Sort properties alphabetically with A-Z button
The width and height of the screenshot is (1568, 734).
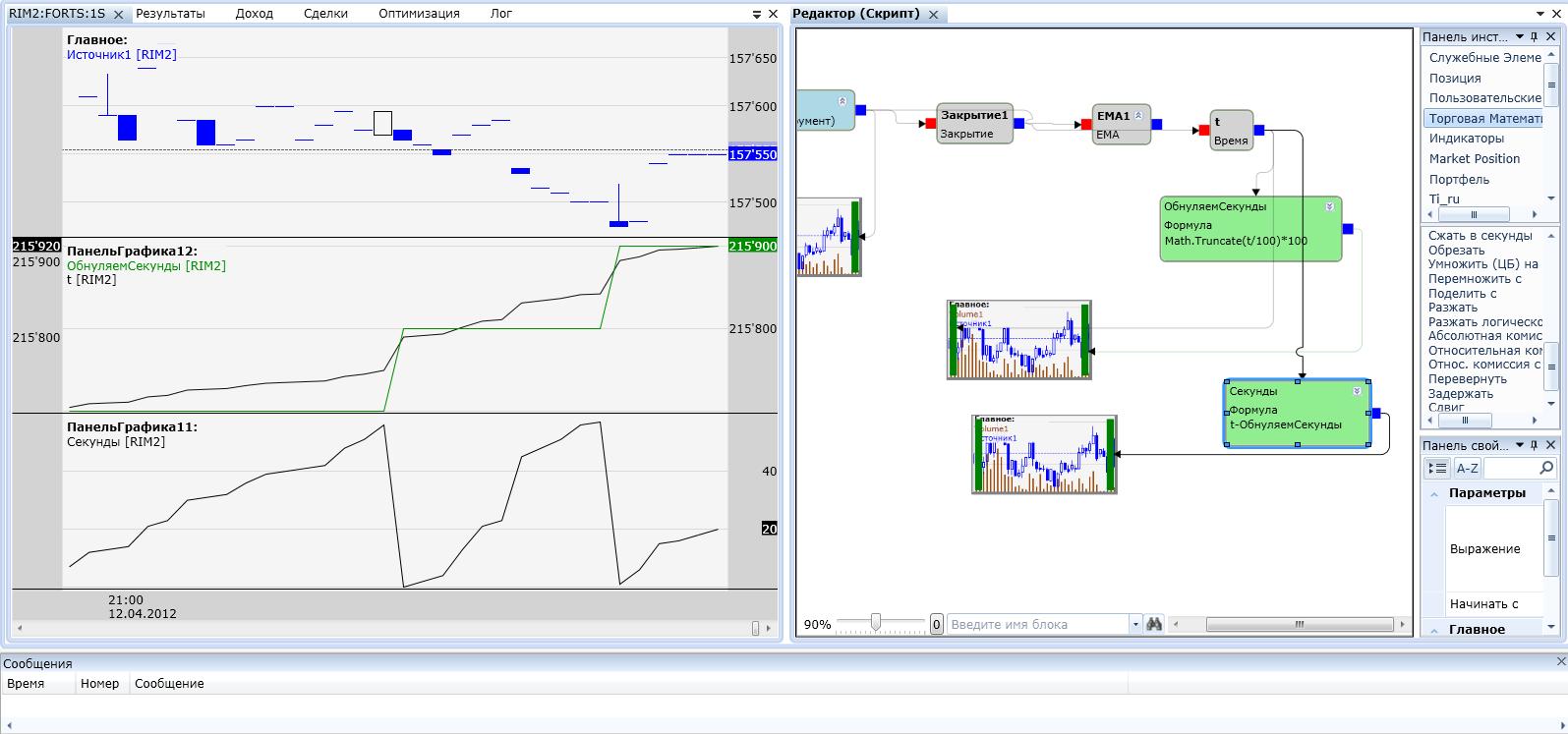pyautogui.click(x=1467, y=469)
